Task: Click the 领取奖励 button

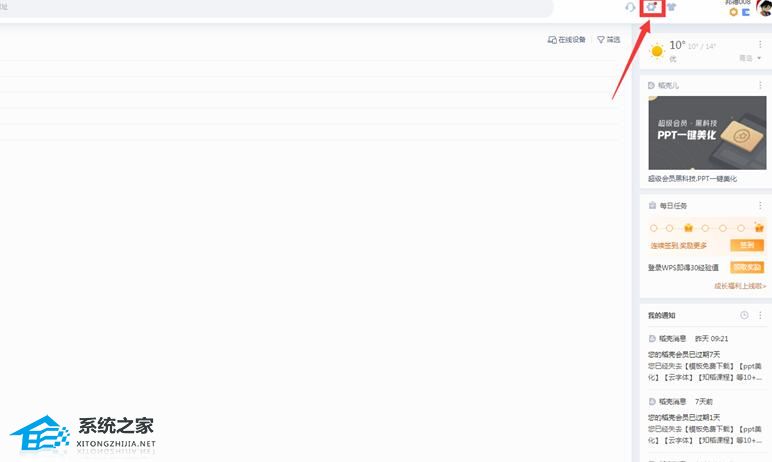Action: tap(747, 267)
